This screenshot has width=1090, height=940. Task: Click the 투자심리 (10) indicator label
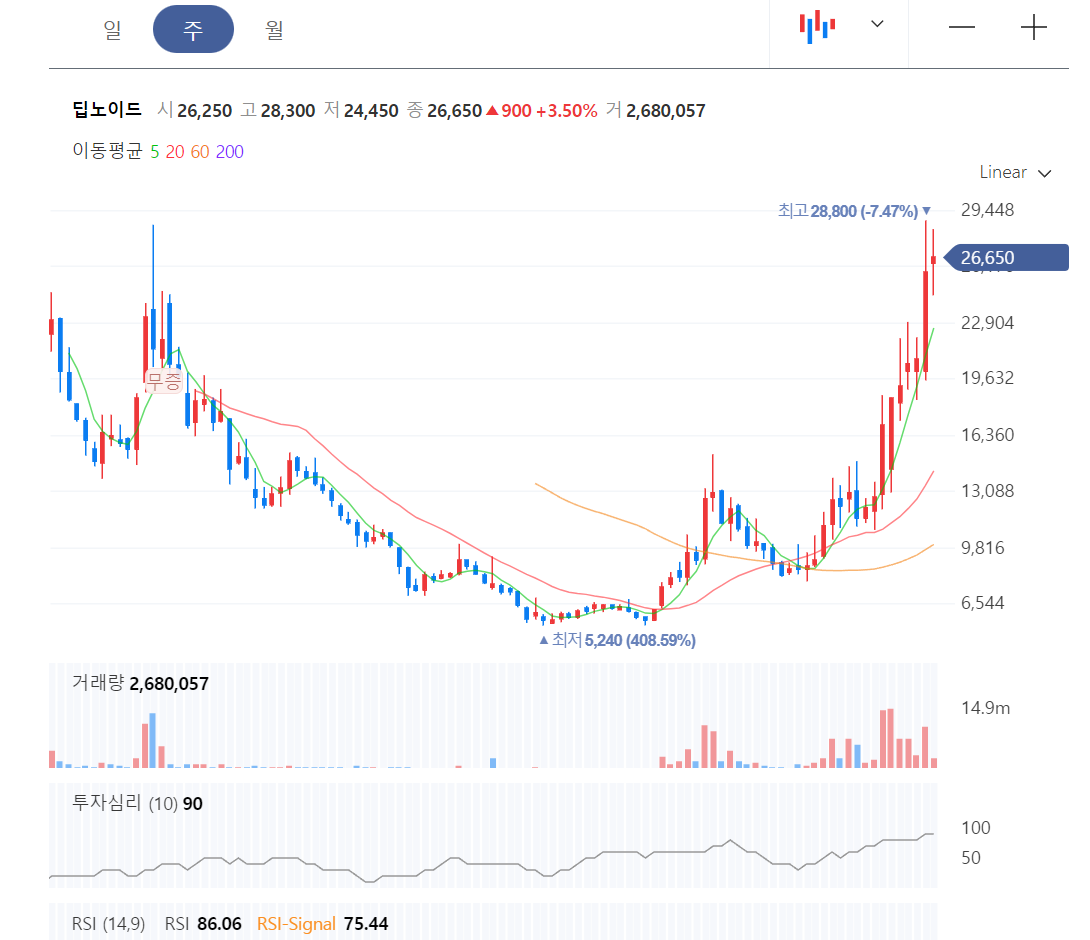(125, 803)
